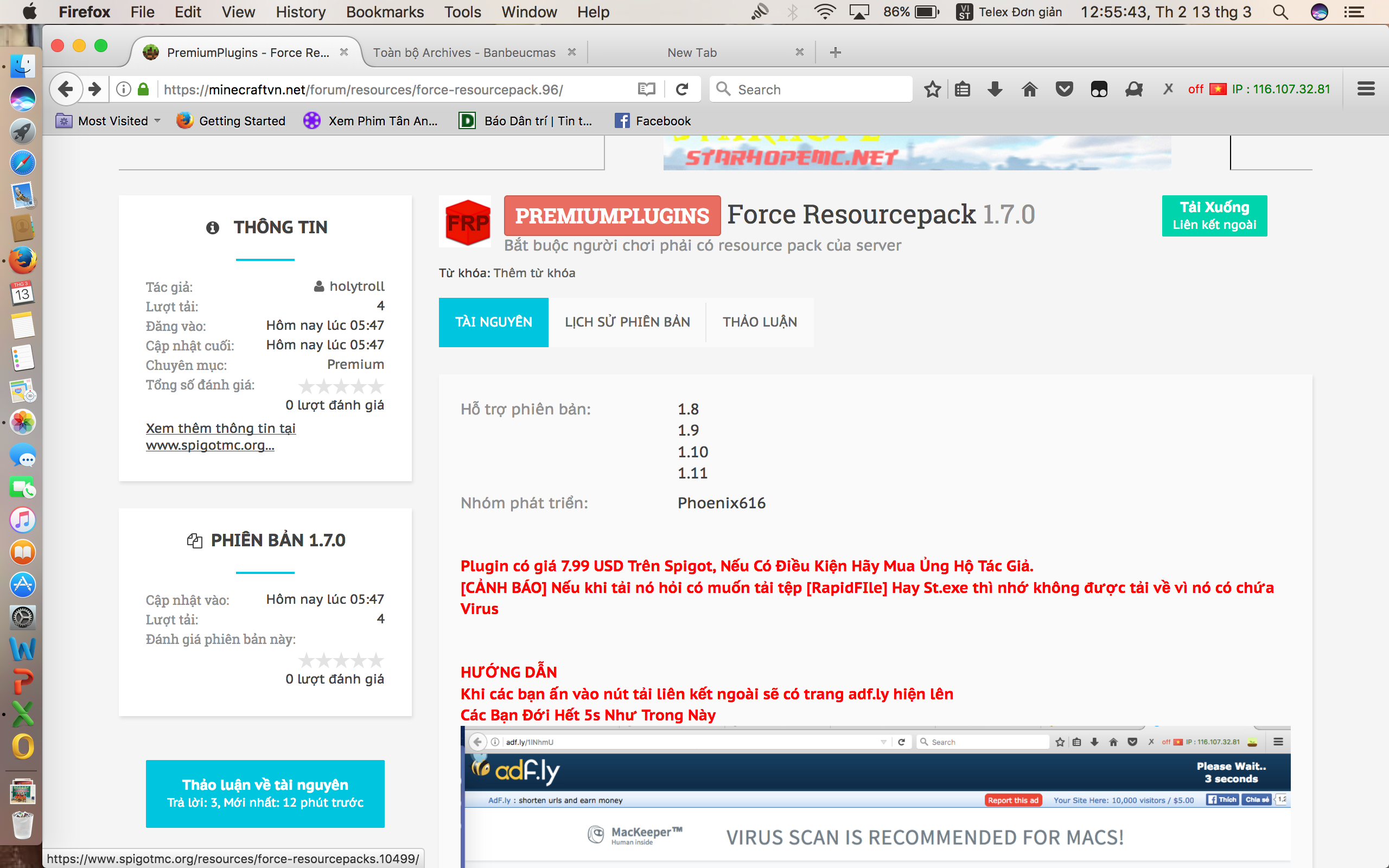Open the Downloads arrow icon

[995, 90]
